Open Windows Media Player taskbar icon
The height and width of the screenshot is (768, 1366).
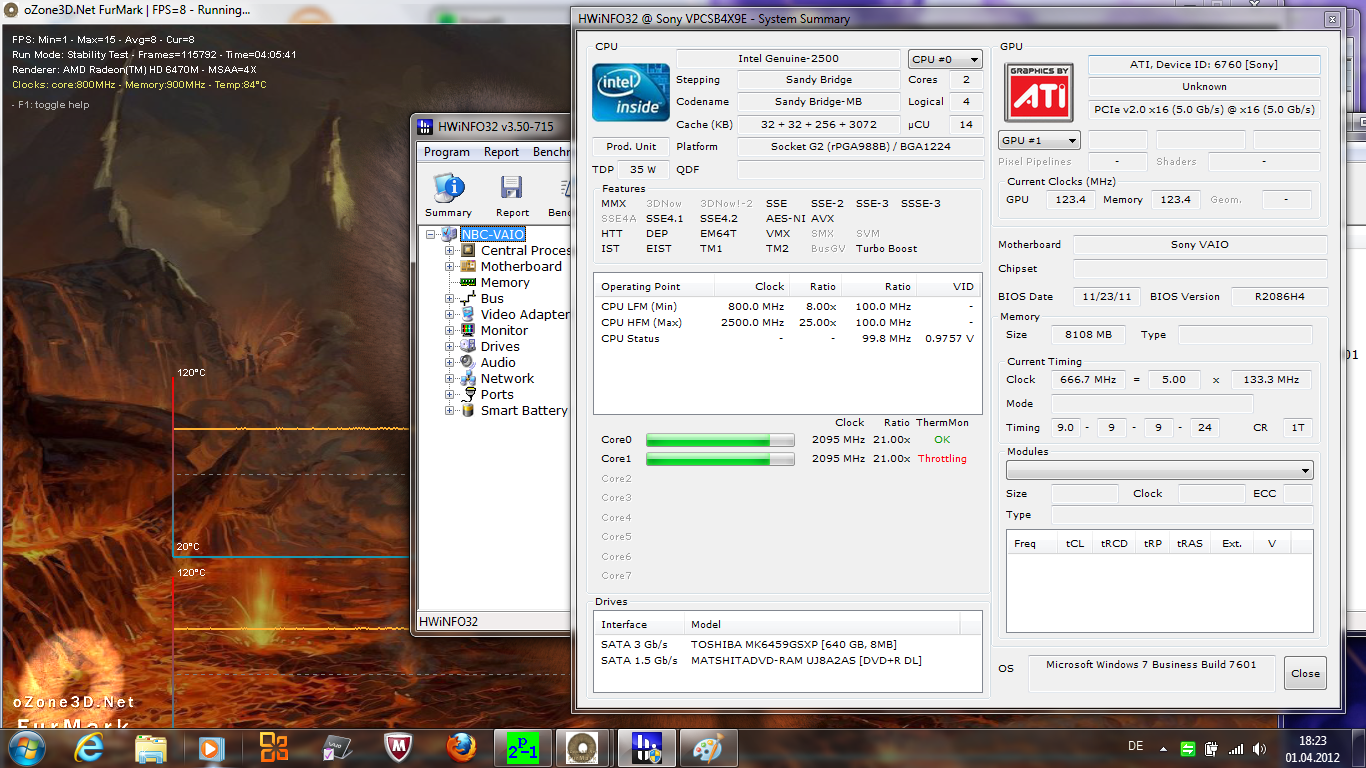pyautogui.click(x=211, y=747)
